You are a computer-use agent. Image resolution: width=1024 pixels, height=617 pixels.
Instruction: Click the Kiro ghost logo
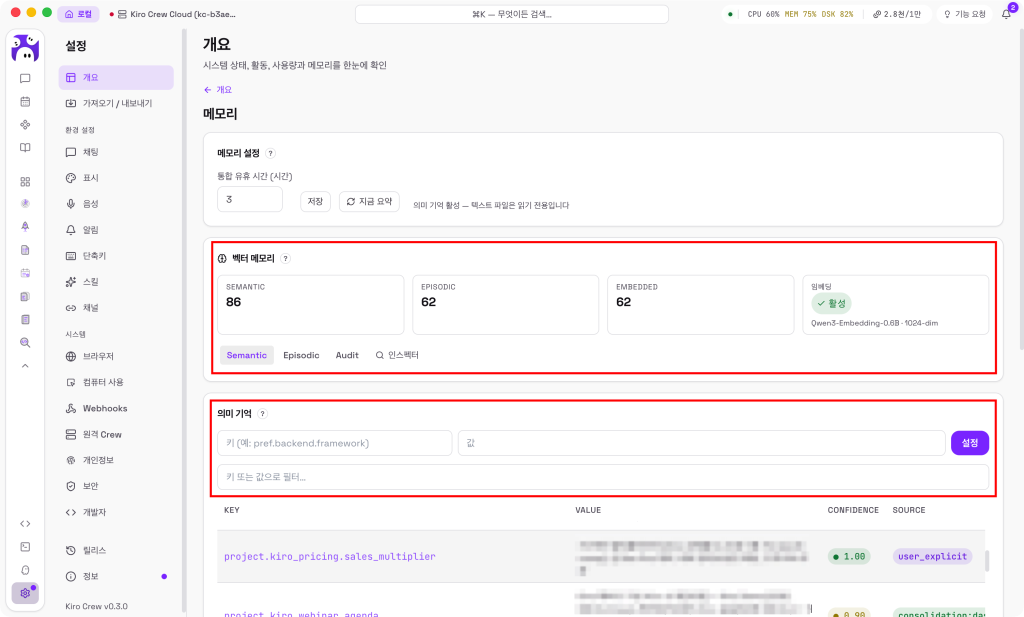point(25,48)
